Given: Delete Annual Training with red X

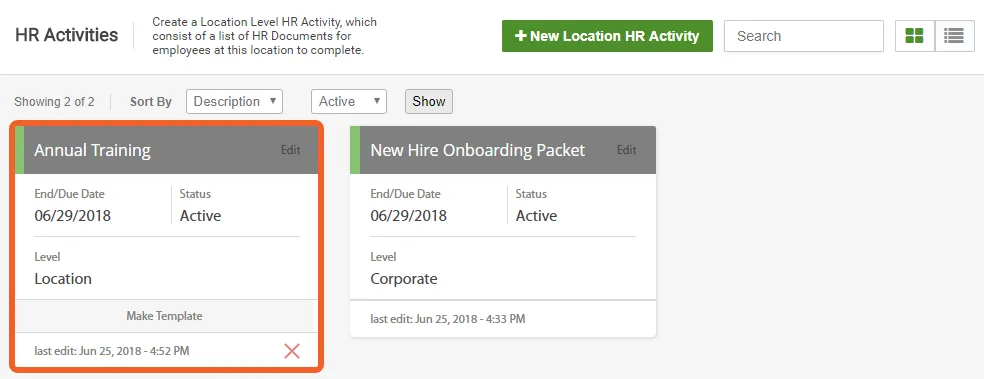Looking at the screenshot, I should [x=292, y=351].
